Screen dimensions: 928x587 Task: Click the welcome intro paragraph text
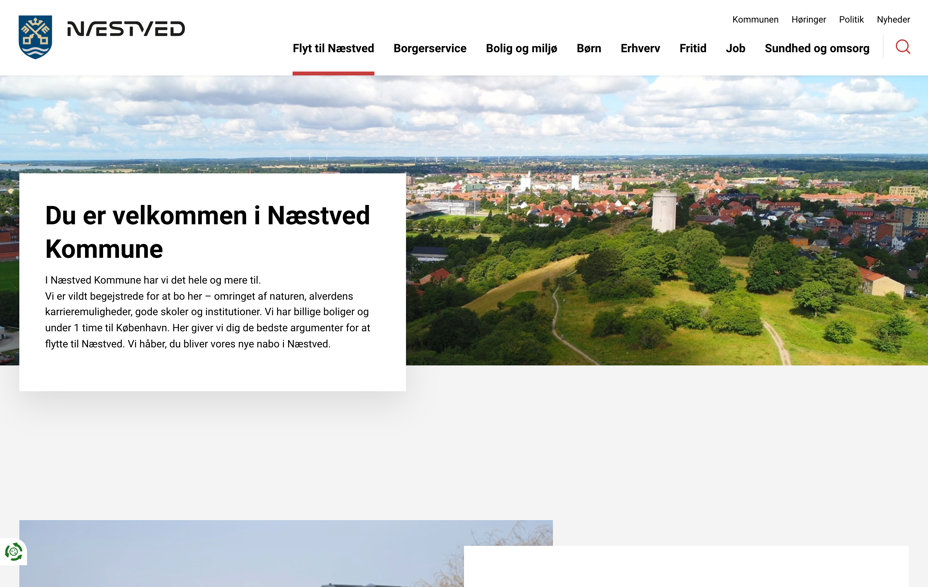[x=207, y=312]
